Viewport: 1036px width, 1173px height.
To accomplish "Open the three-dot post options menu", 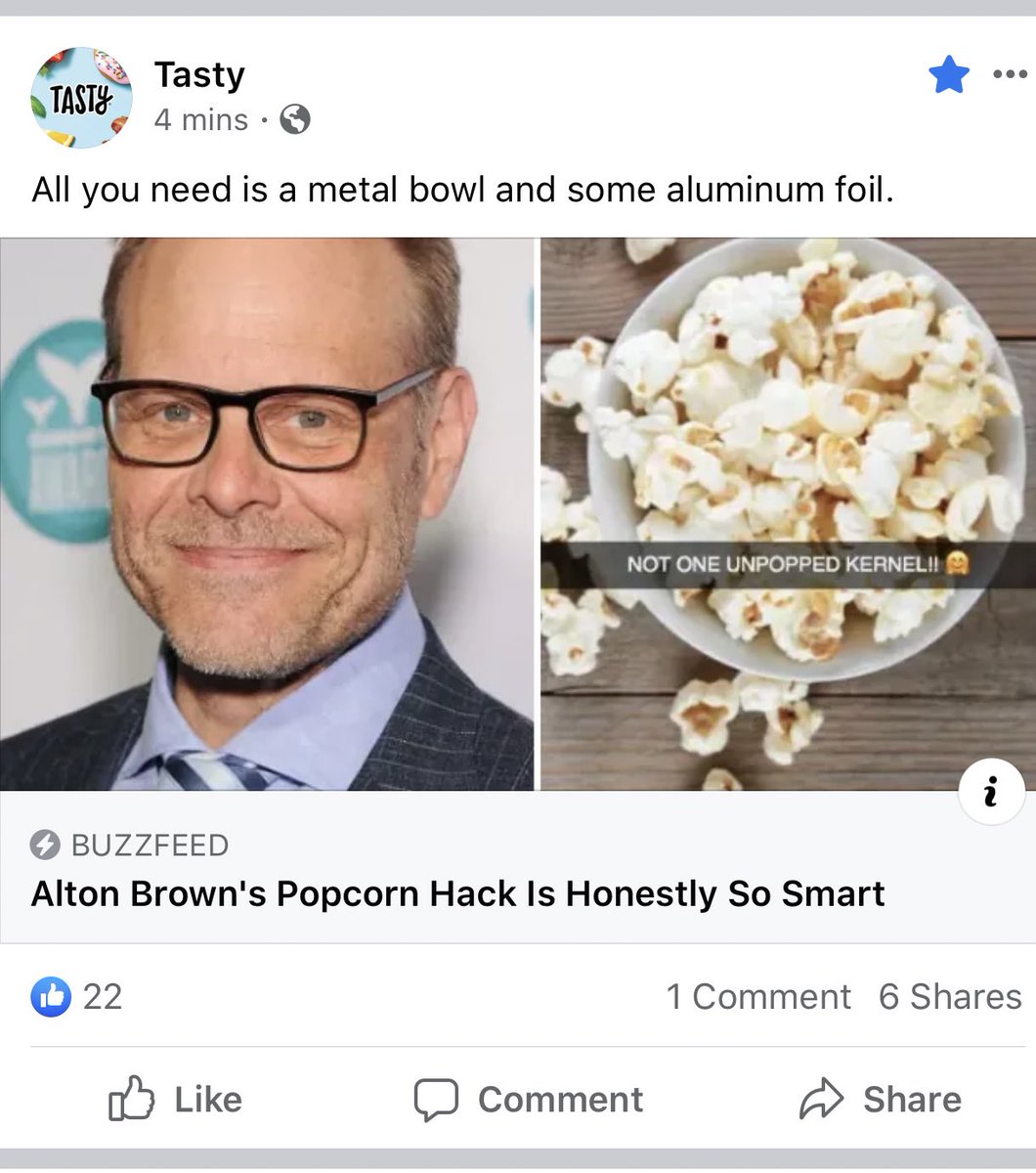I will pos(1010,74).
